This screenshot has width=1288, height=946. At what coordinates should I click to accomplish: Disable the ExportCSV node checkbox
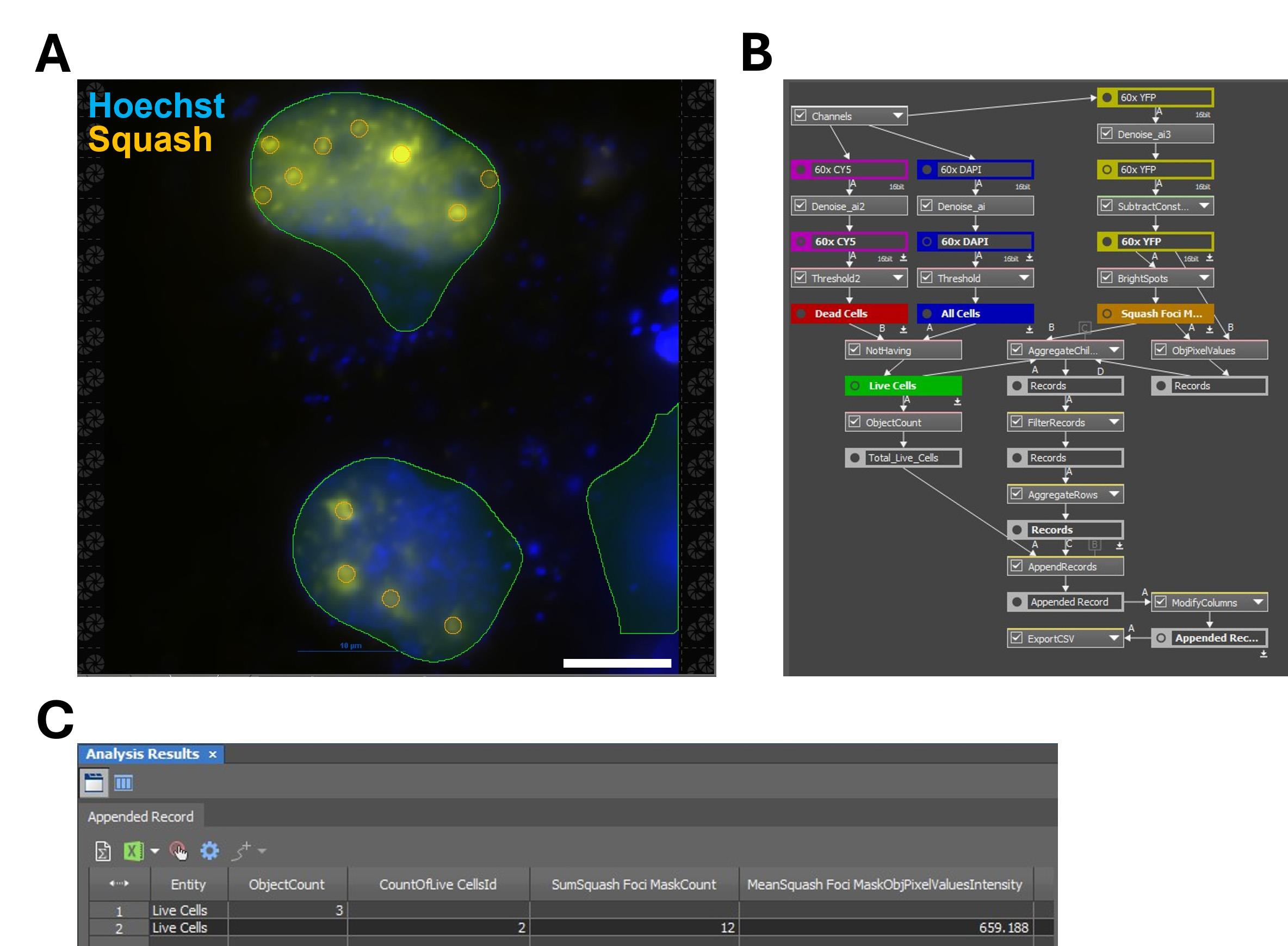coord(1017,638)
